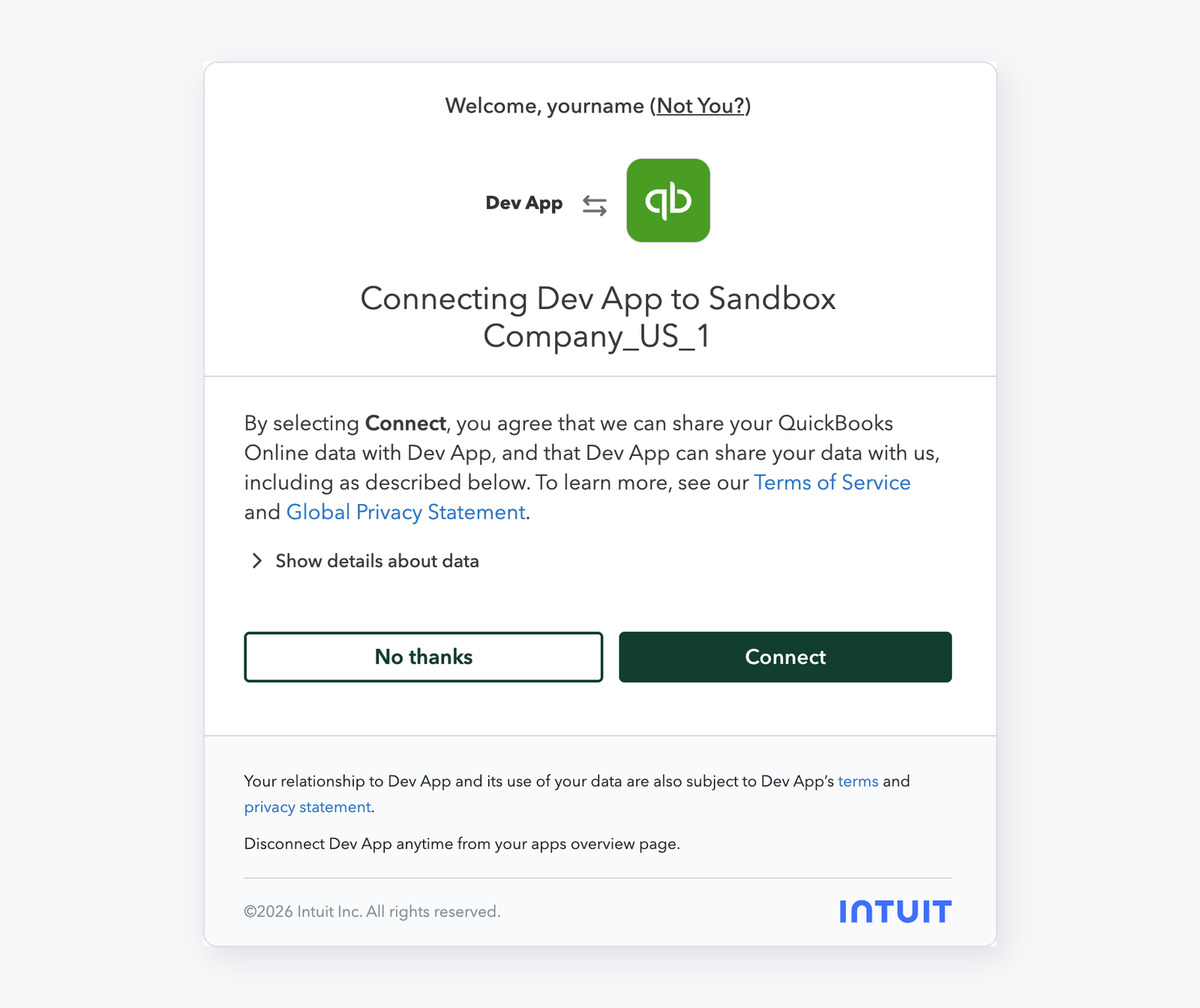Click the Not You? link

tap(701, 106)
